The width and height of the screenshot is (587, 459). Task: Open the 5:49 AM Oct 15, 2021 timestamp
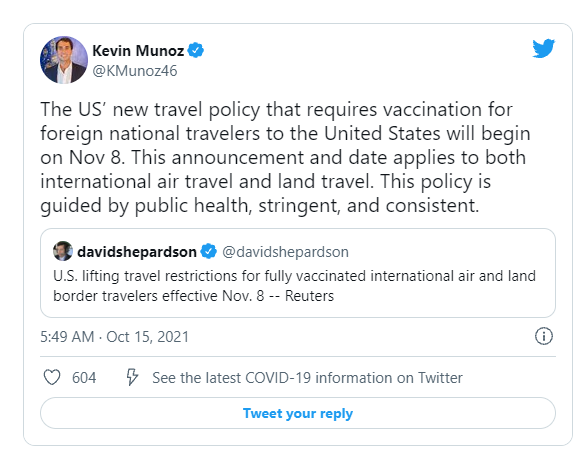[115, 337]
